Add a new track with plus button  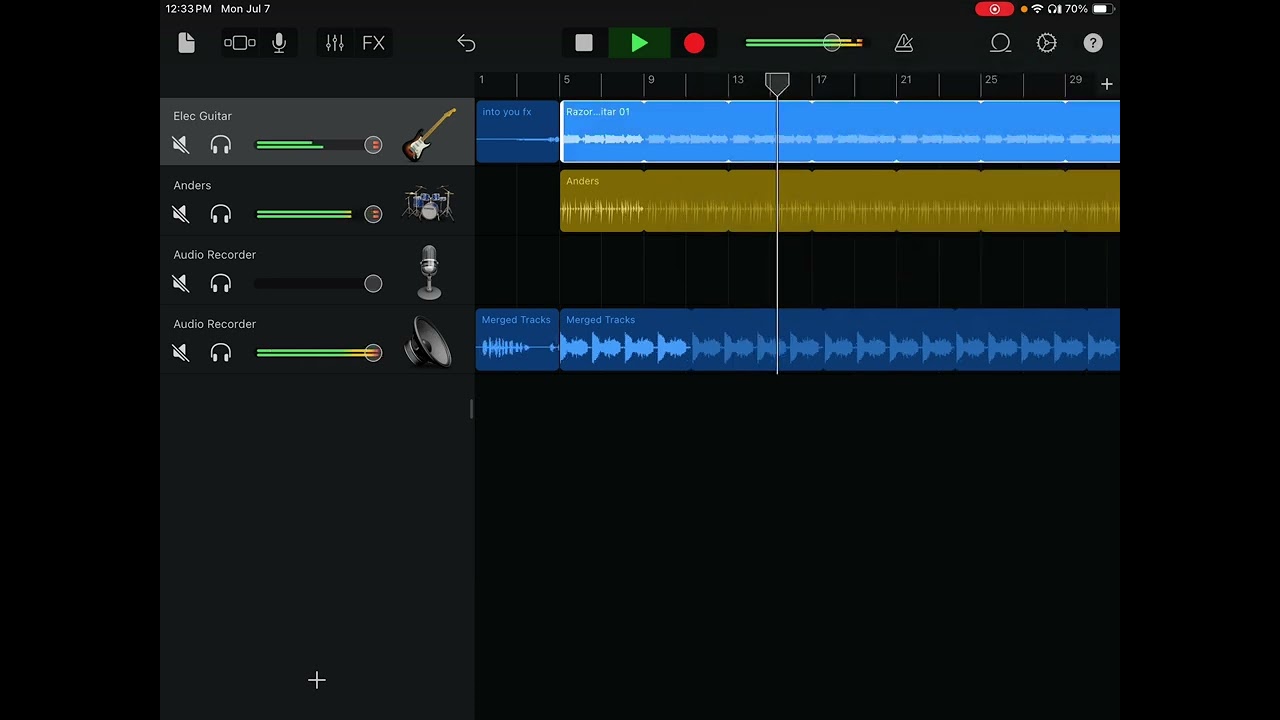[x=317, y=680]
